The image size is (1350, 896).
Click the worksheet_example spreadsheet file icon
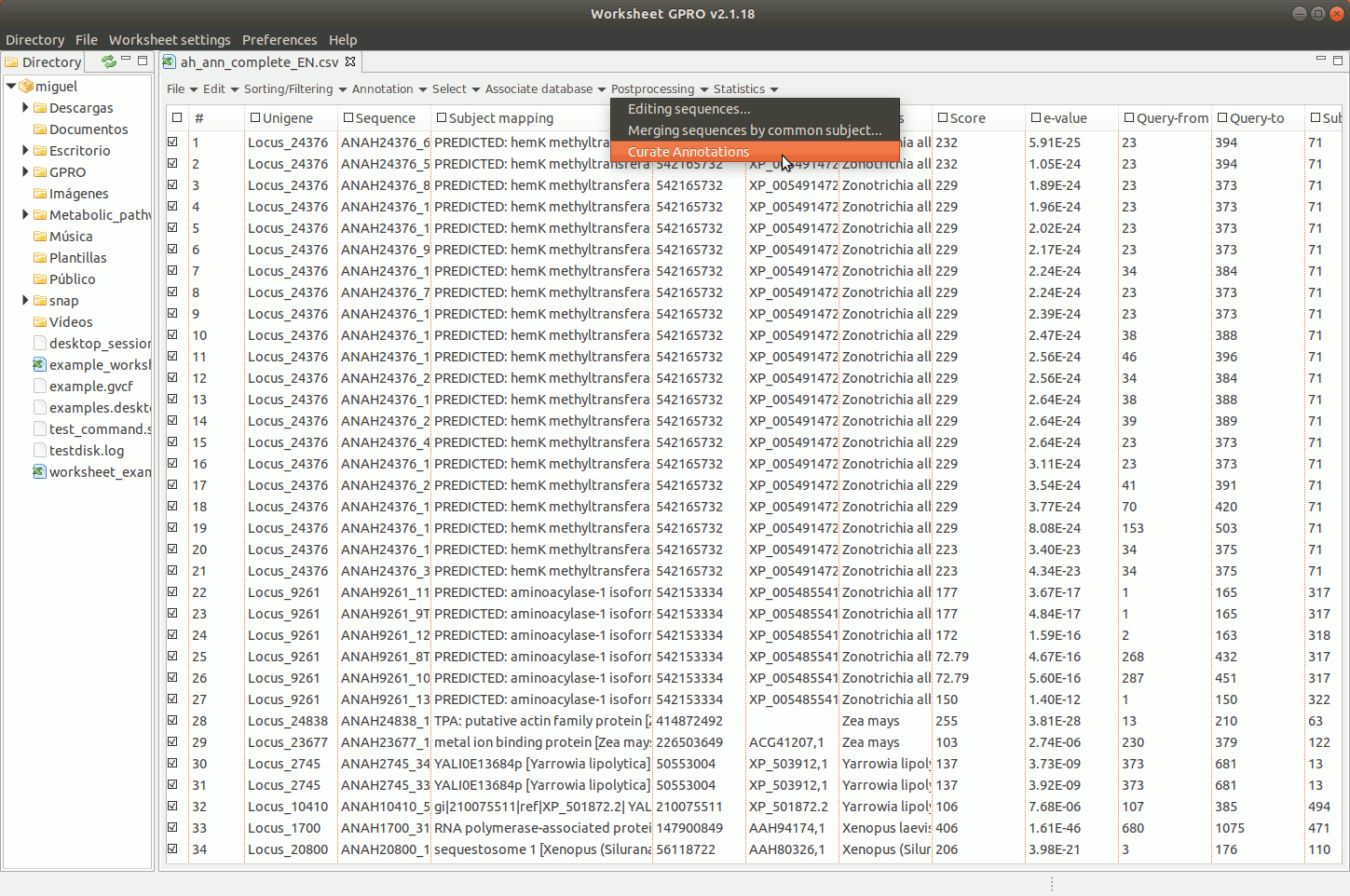39,472
